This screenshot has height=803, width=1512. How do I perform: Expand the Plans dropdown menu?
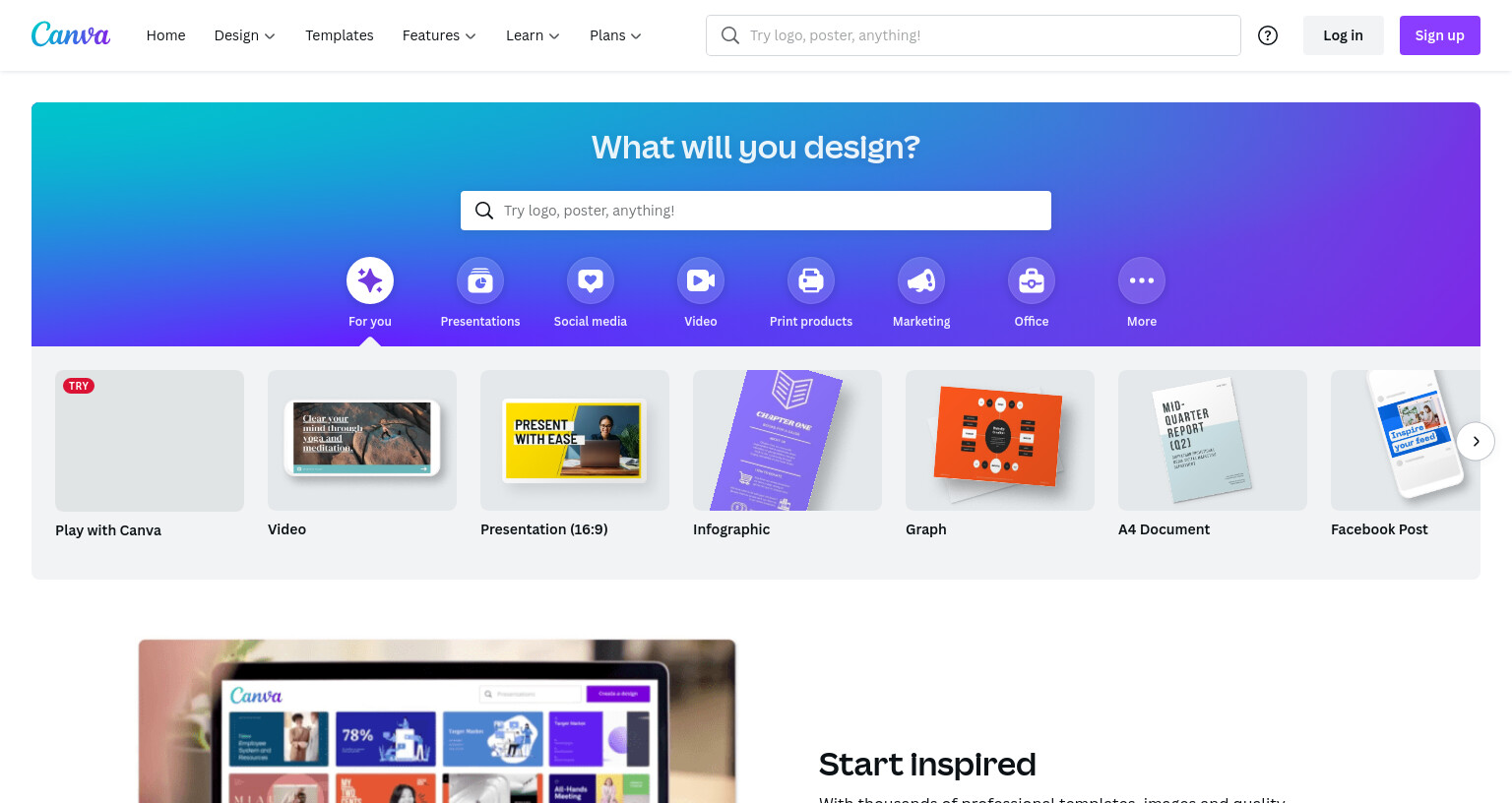coord(615,35)
